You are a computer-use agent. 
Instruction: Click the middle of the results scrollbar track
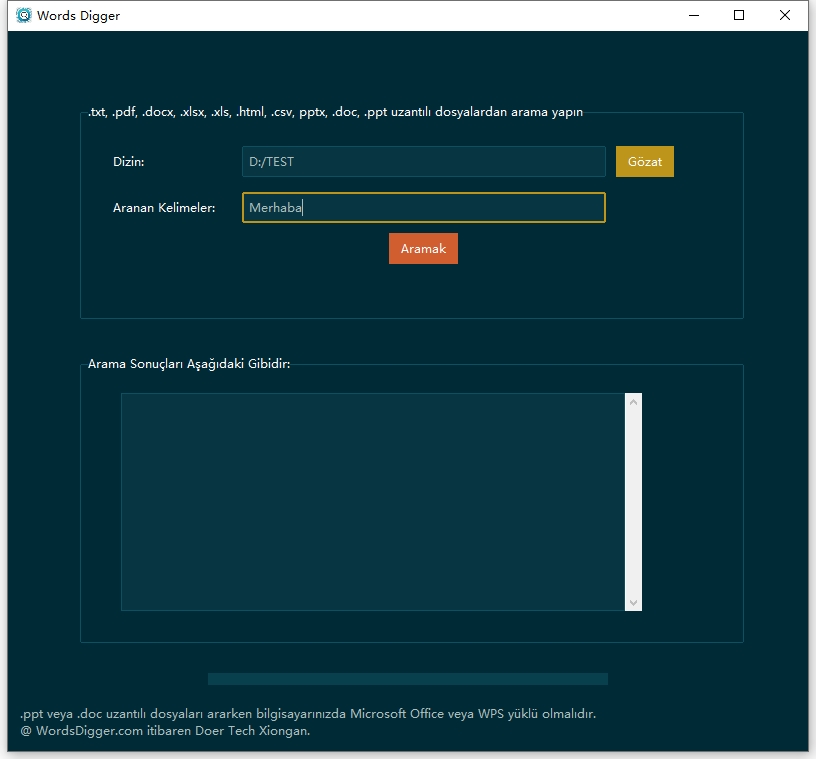click(x=632, y=501)
